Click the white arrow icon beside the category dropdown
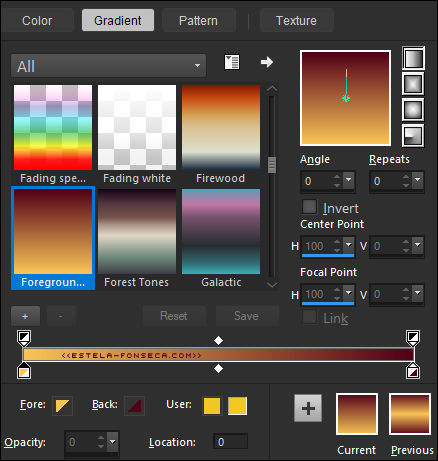The width and height of the screenshot is (438, 461). tap(267, 62)
